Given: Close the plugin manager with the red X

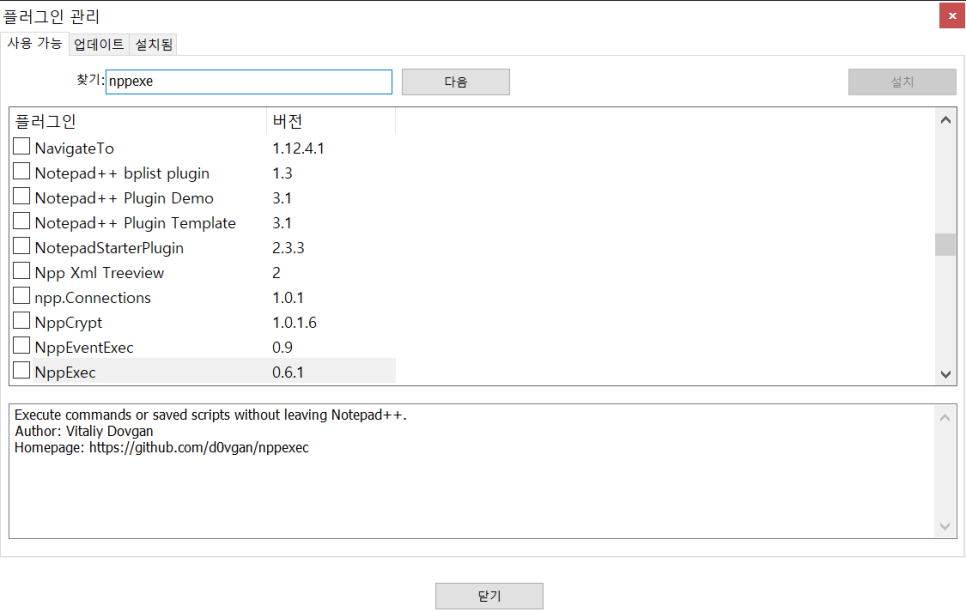Looking at the screenshot, I should (x=952, y=16).
